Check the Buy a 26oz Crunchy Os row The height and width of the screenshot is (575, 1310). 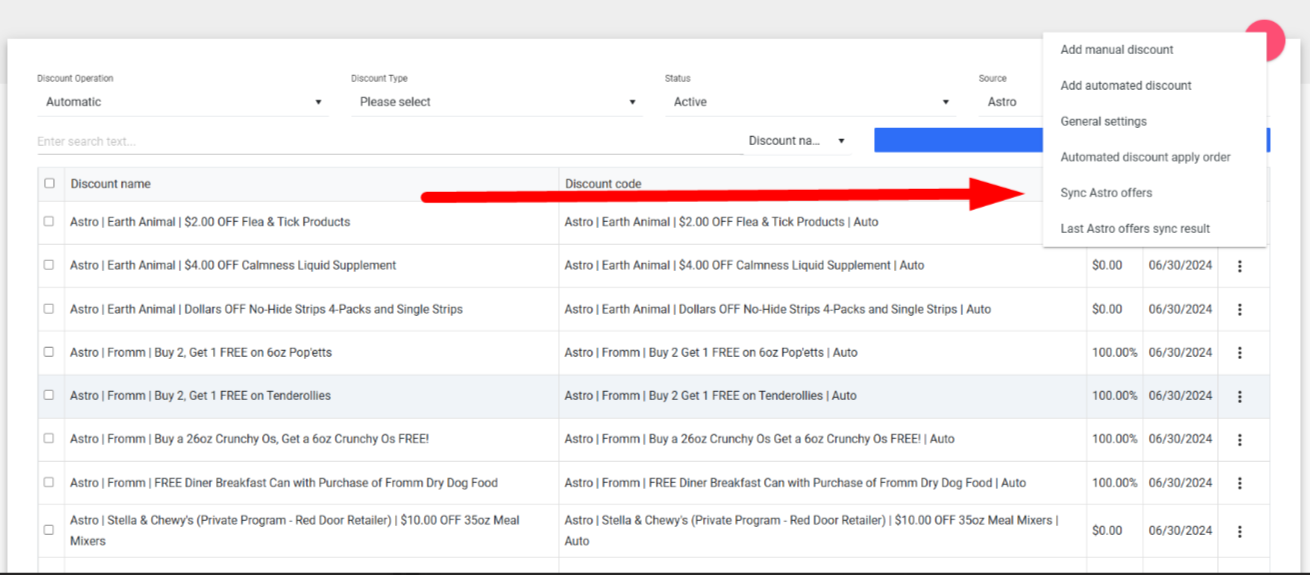49,438
